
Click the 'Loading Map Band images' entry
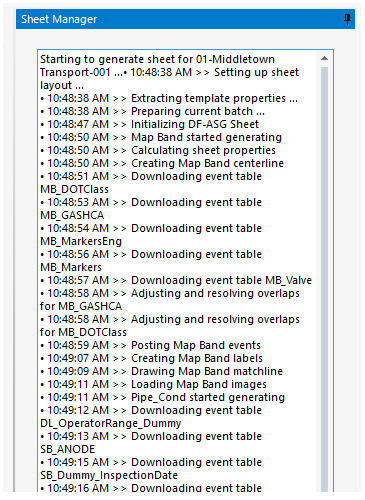click(153, 384)
